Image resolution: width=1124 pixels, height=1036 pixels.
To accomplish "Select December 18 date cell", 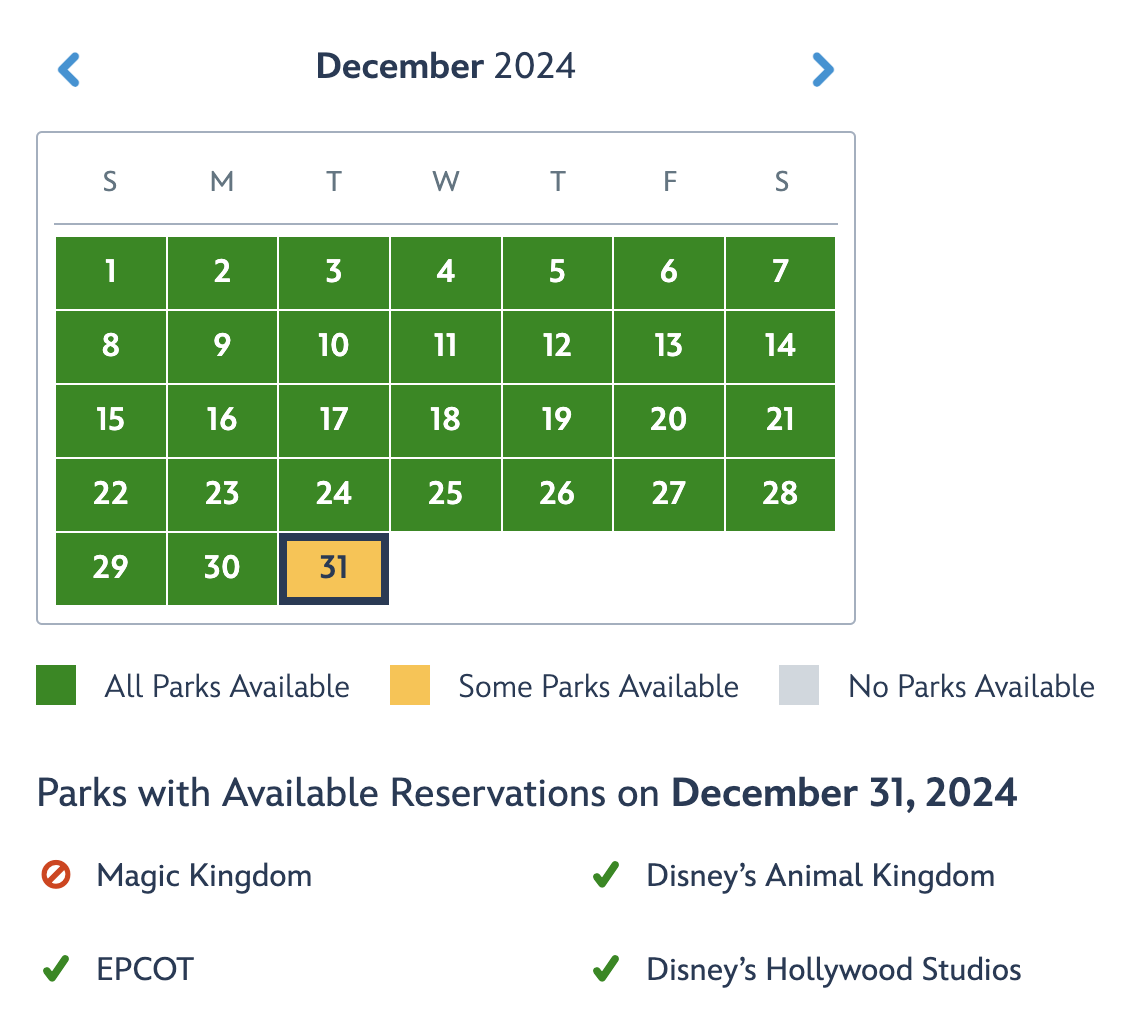I will tap(445, 420).
